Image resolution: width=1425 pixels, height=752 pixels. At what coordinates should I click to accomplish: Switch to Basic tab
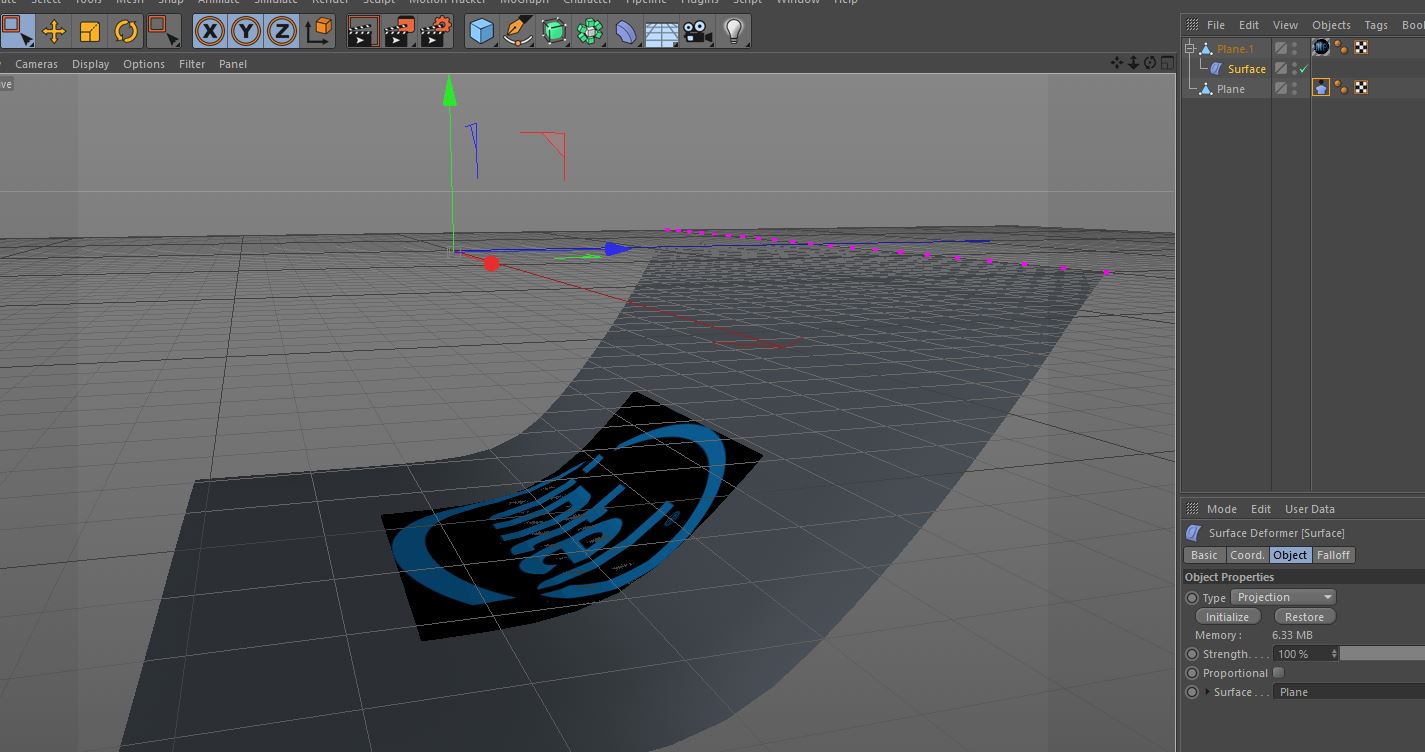coord(1204,555)
